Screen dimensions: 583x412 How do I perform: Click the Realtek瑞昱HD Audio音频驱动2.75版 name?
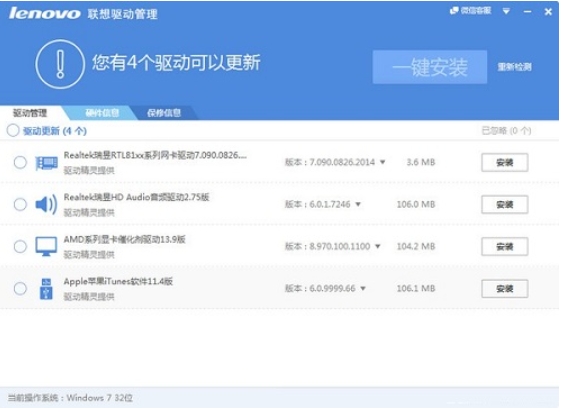pos(136,197)
